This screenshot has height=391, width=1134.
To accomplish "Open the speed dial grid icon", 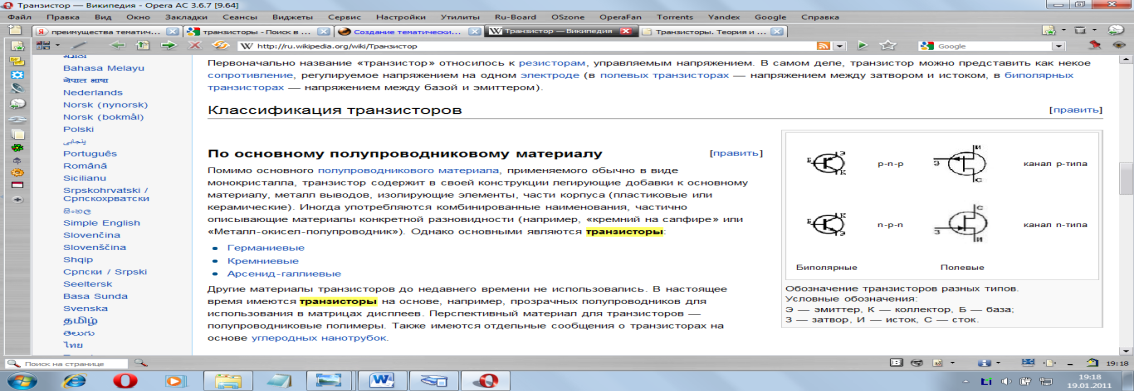I will [x=42, y=46].
